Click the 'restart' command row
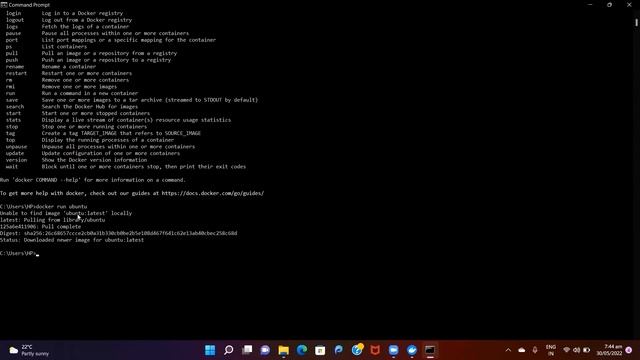The width and height of the screenshot is (640, 360). click(x=69, y=73)
